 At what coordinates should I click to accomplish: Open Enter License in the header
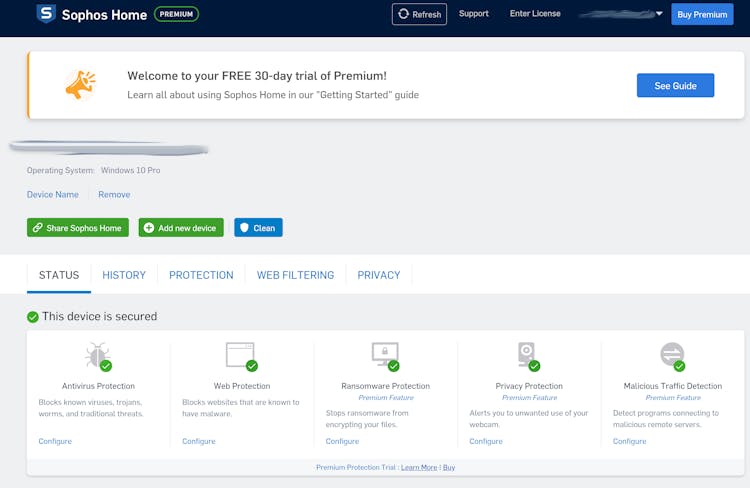click(535, 13)
